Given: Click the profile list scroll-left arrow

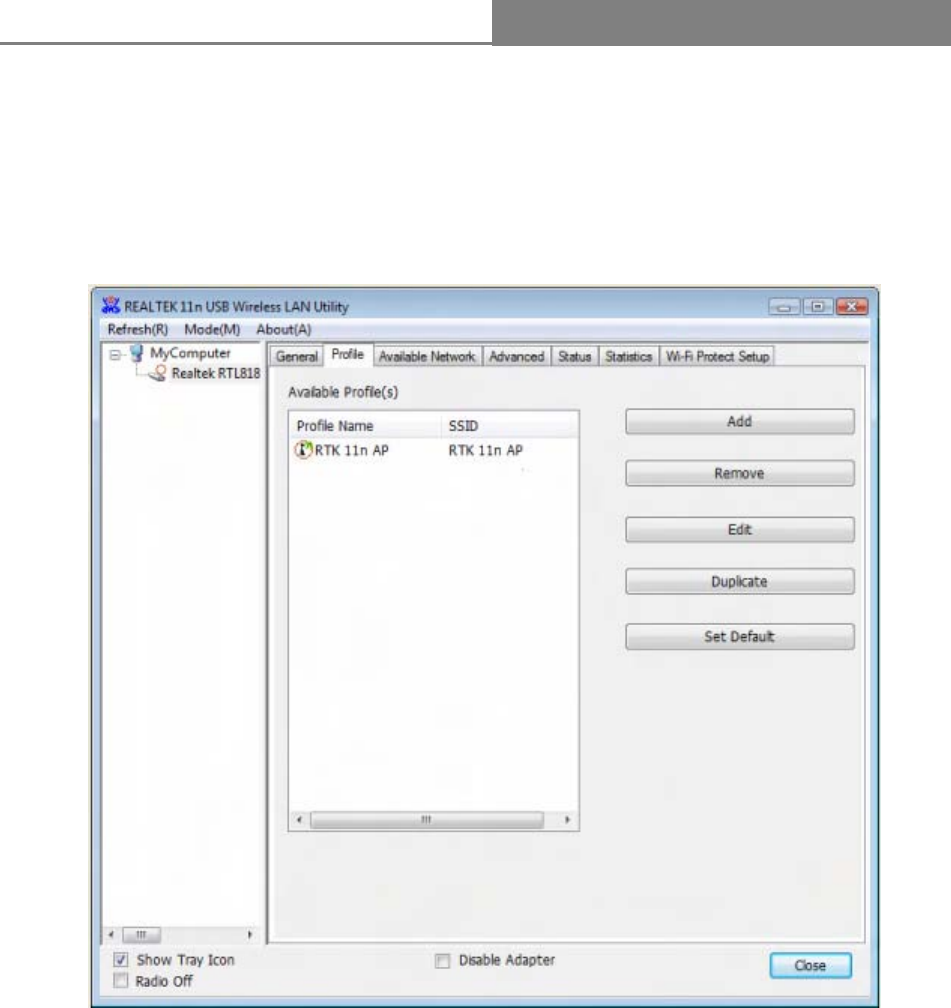Looking at the screenshot, I should point(299,820).
